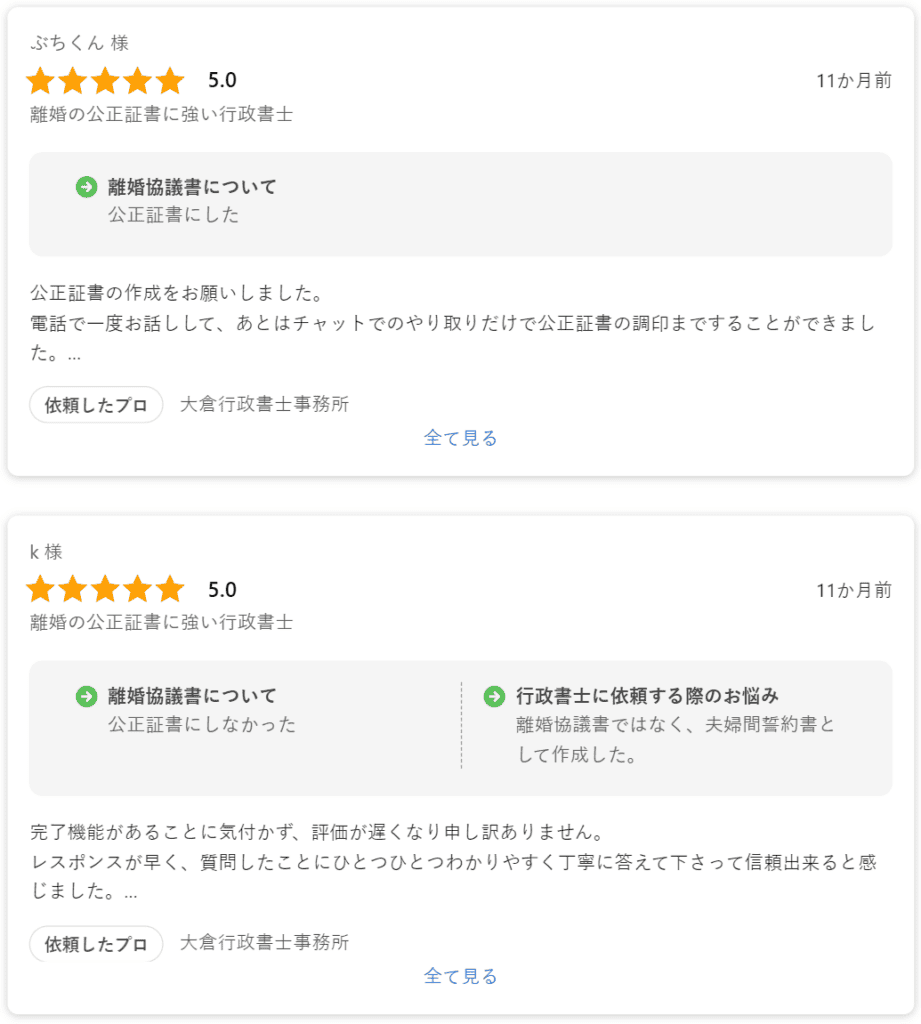Image resolution: width=921 pixels, height=1024 pixels.
Task: Open 大倉行政書士事務所 in ぷちくん's review
Action: (x=264, y=405)
